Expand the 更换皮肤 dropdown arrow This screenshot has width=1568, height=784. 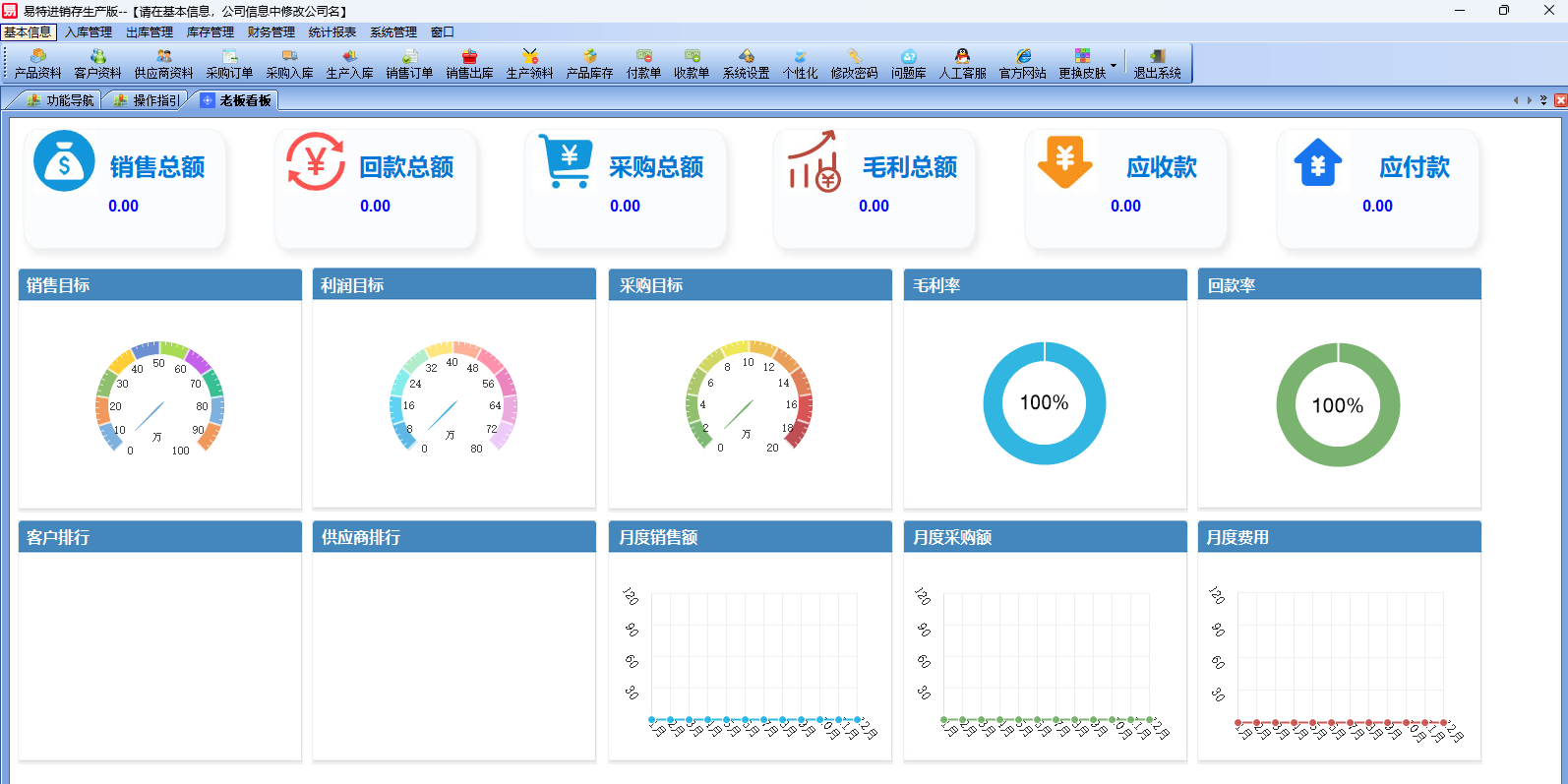1114,65
